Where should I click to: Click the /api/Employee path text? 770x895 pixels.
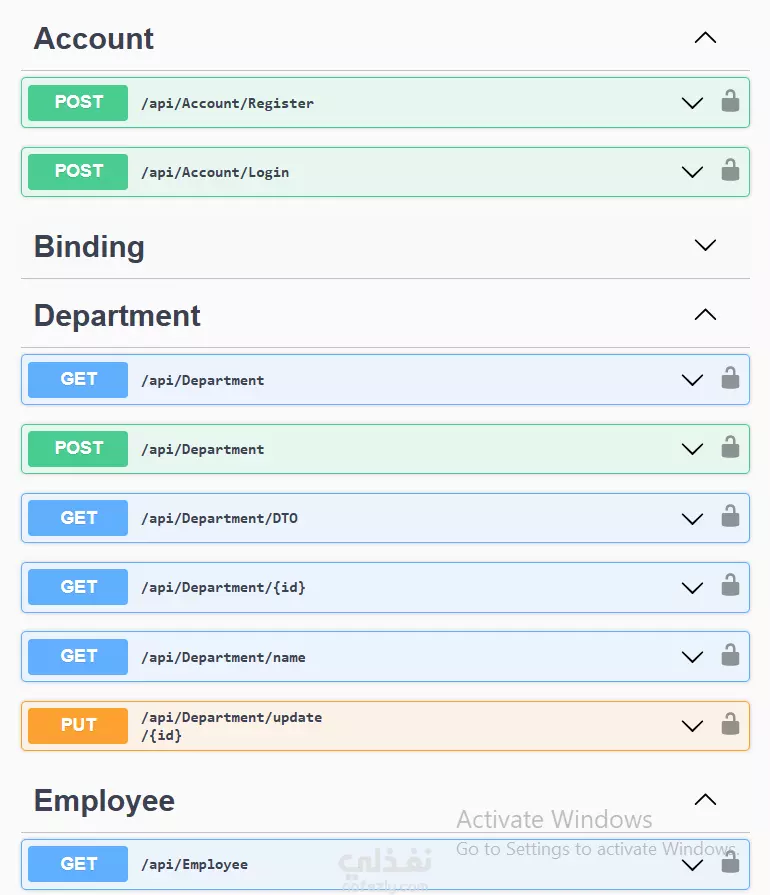pyautogui.click(x=195, y=865)
